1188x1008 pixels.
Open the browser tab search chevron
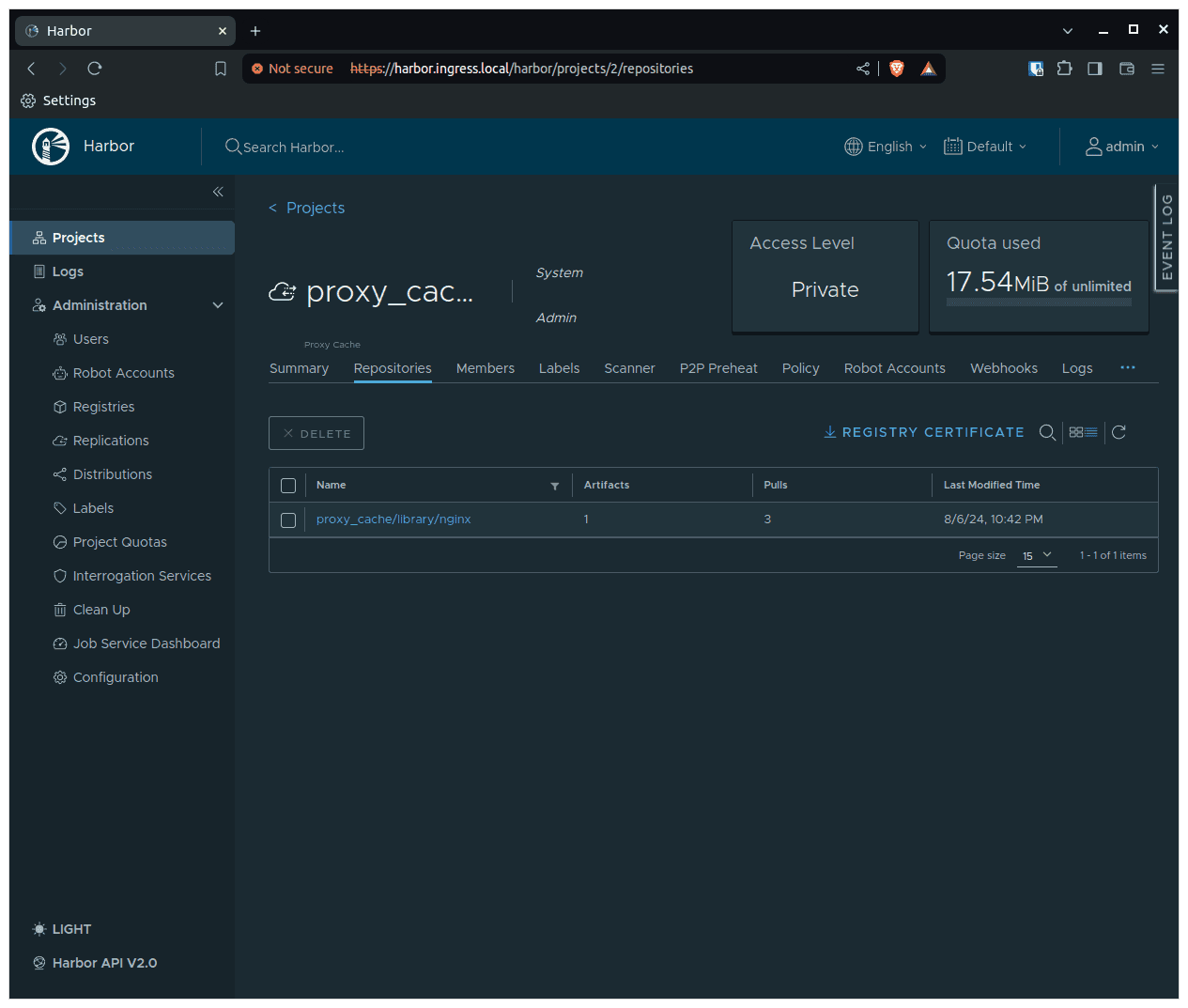(x=1068, y=31)
